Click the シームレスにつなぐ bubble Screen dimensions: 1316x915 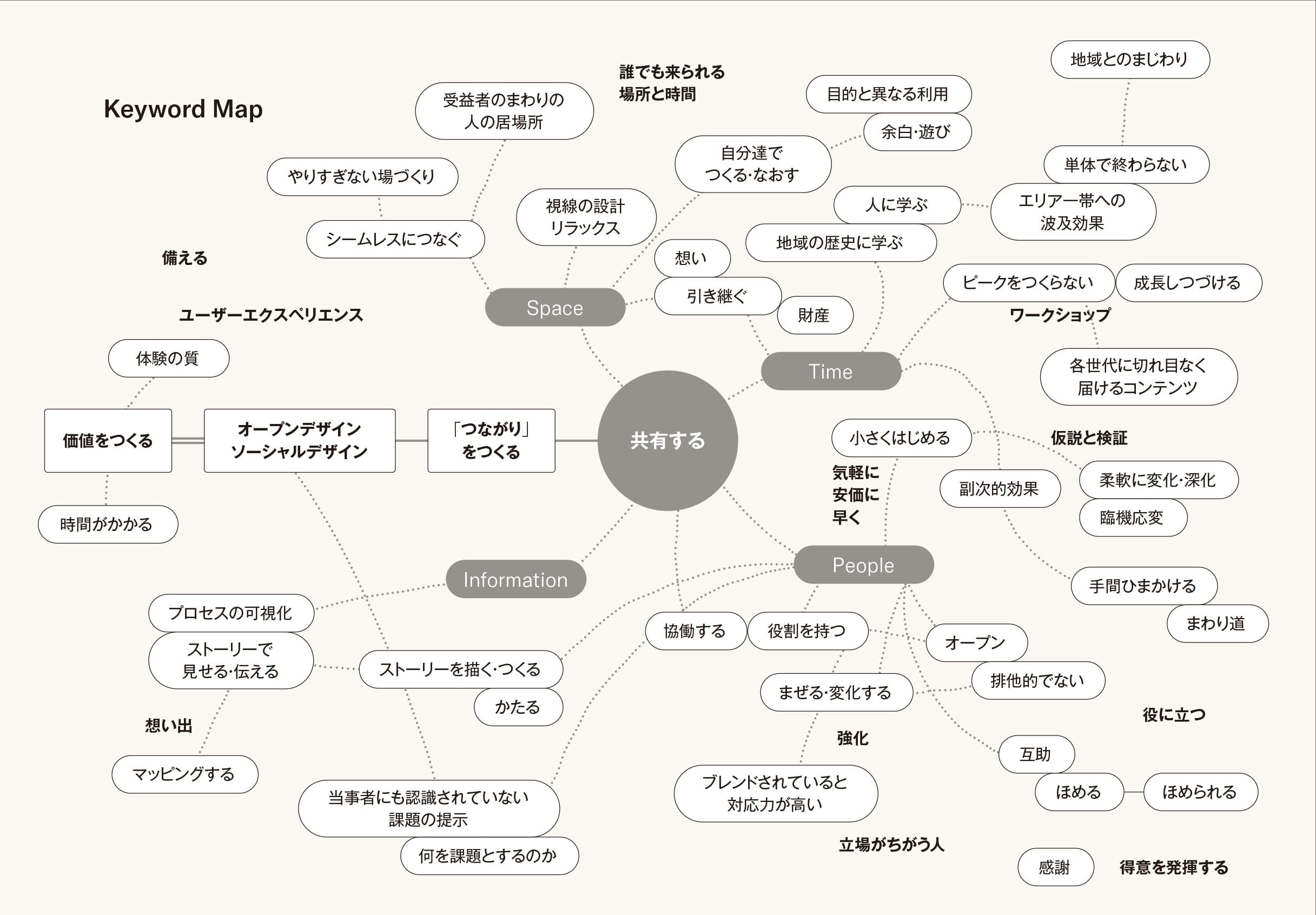[395, 239]
